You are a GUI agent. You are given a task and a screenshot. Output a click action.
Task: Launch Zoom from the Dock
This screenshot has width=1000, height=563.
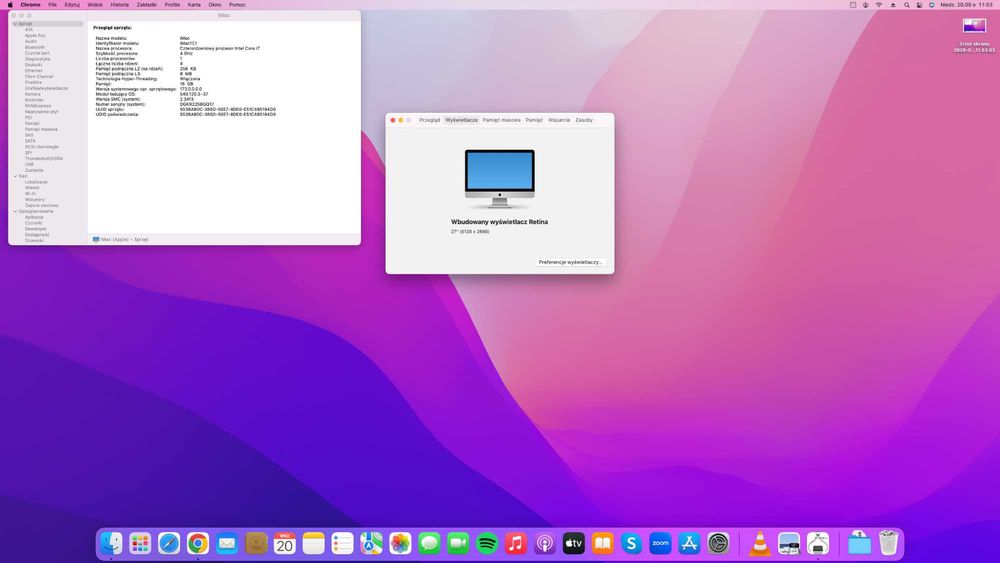click(660, 543)
